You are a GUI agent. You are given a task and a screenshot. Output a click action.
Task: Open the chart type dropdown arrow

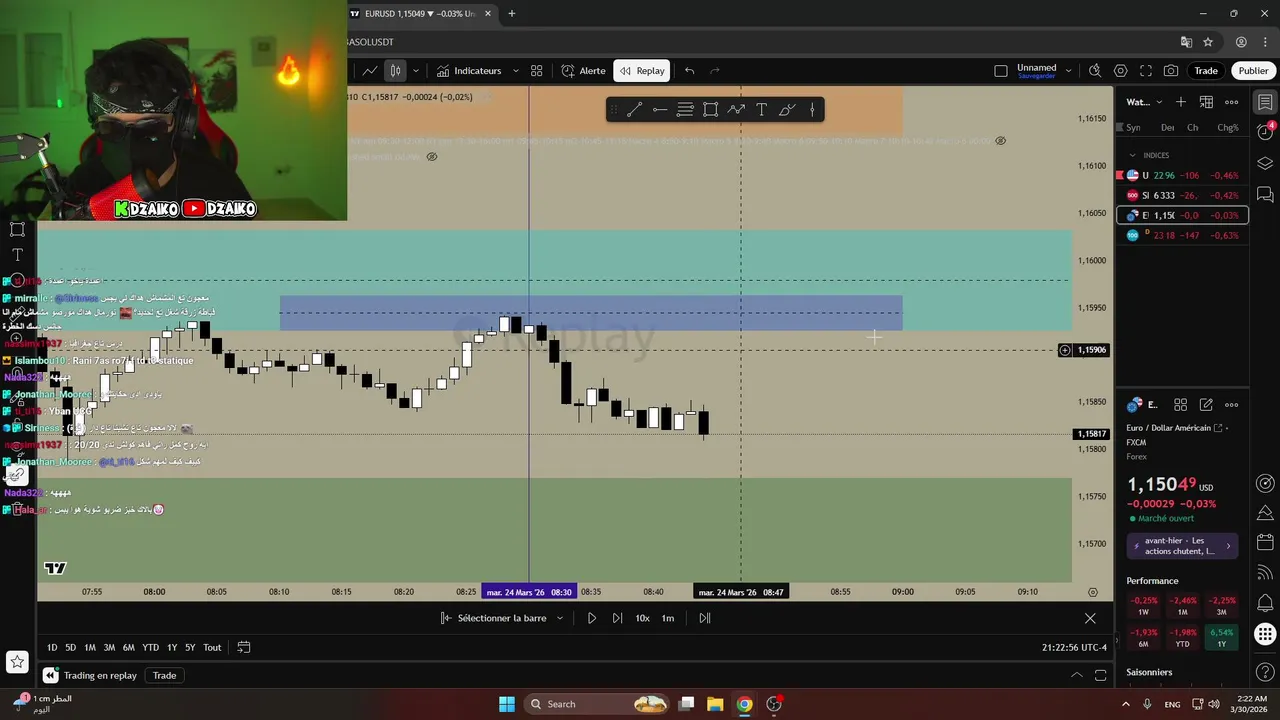click(415, 71)
